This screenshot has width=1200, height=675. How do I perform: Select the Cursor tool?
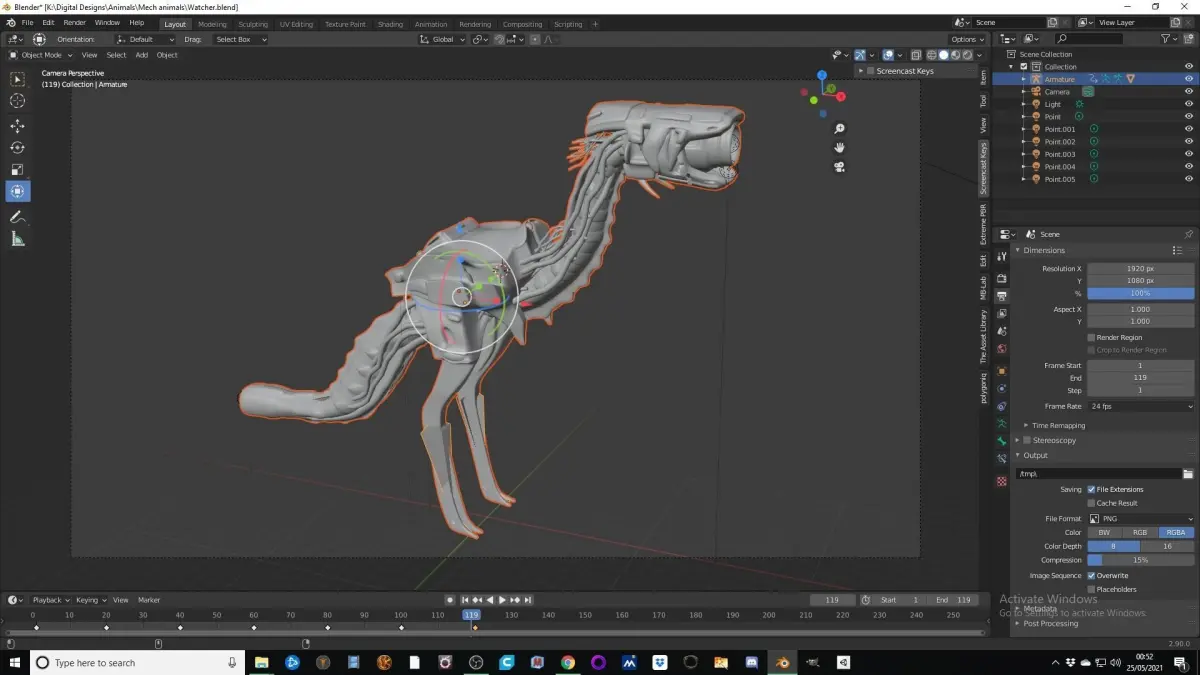click(x=18, y=101)
